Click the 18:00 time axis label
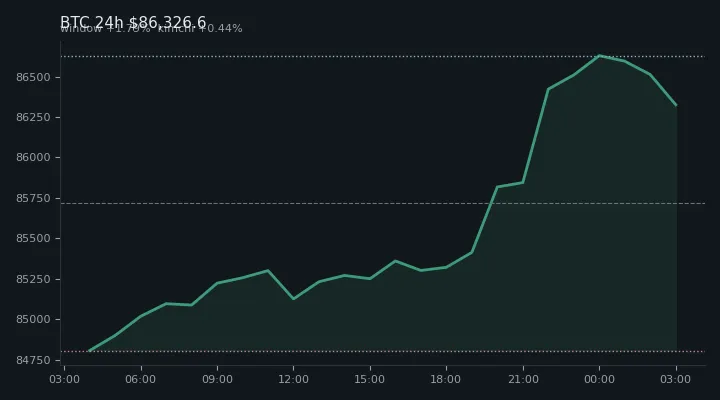The width and height of the screenshot is (720, 400). pyautogui.click(x=446, y=379)
